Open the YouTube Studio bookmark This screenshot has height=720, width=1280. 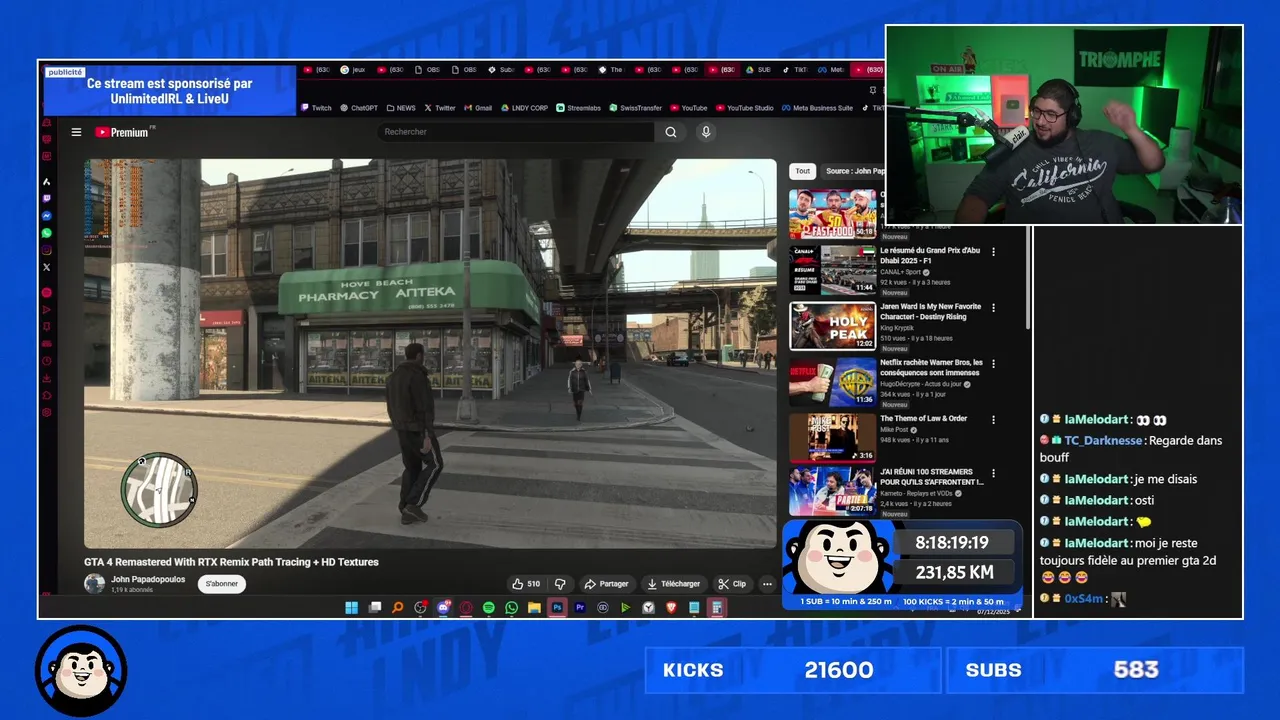[745, 108]
